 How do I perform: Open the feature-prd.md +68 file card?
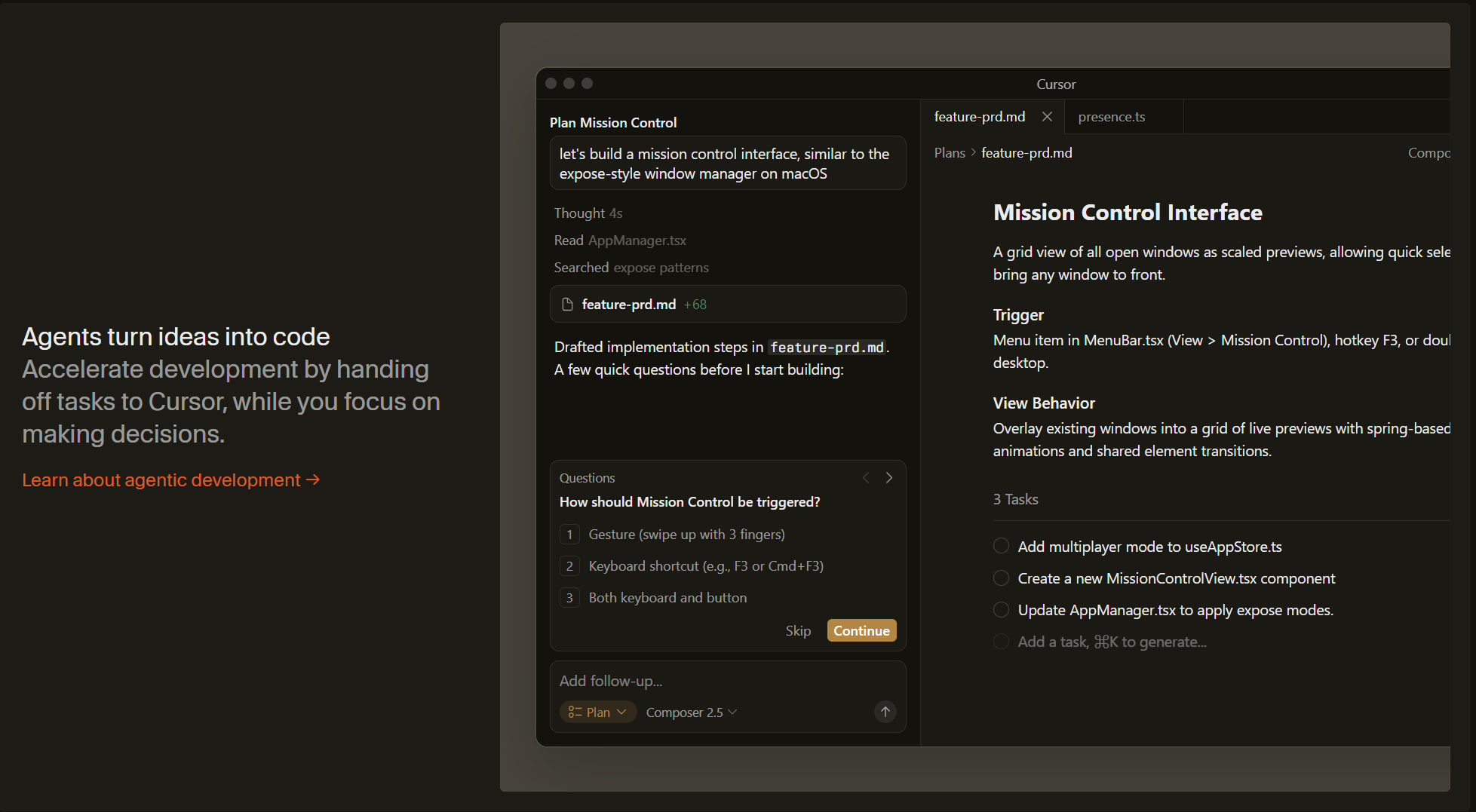pos(728,305)
